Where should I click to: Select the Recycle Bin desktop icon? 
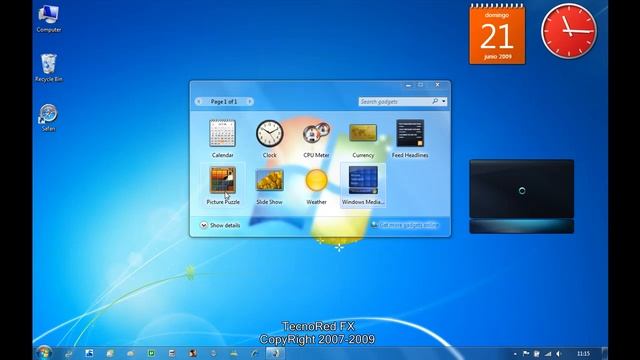(x=49, y=67)
